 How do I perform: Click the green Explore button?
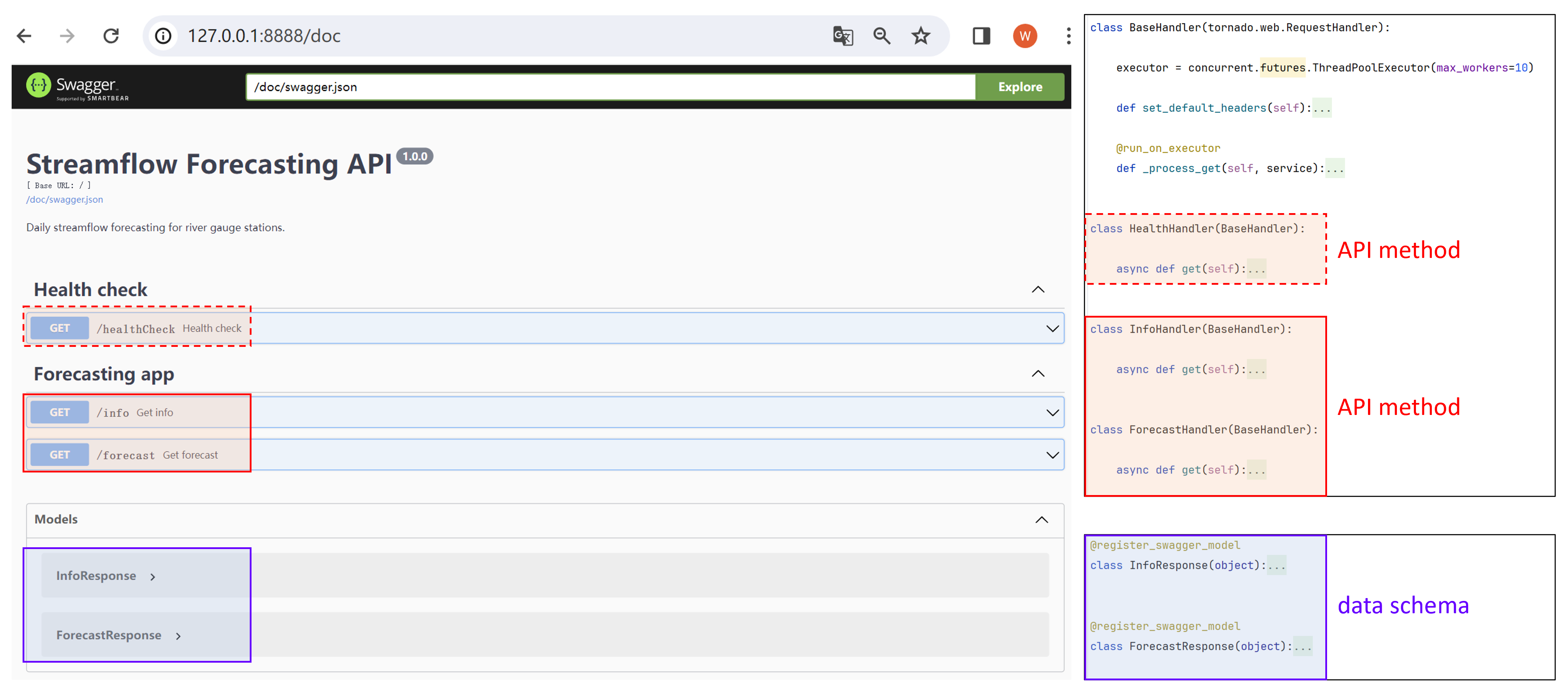click(1019, 87)
